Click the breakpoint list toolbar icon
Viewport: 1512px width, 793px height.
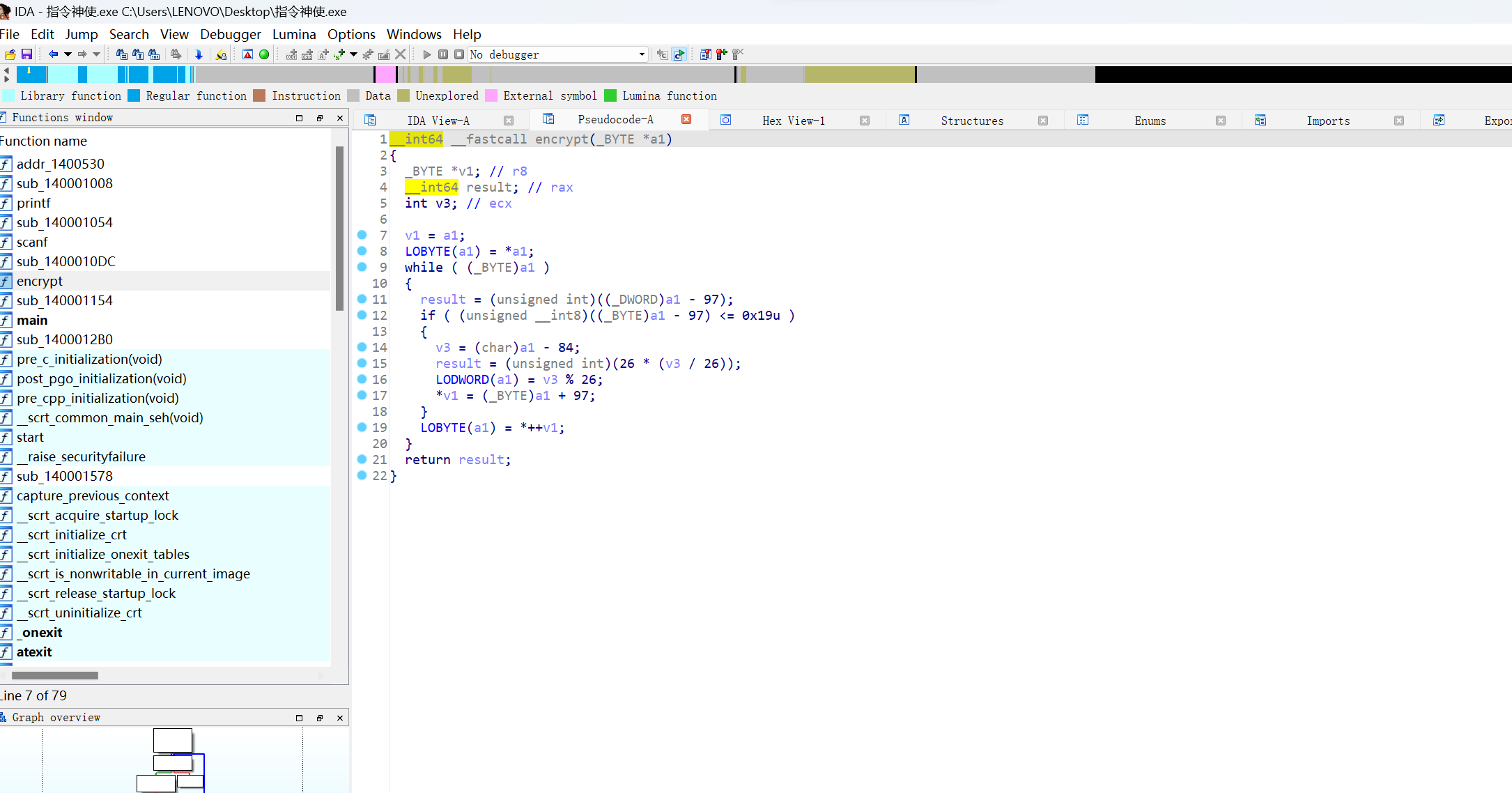coord(706,54)
